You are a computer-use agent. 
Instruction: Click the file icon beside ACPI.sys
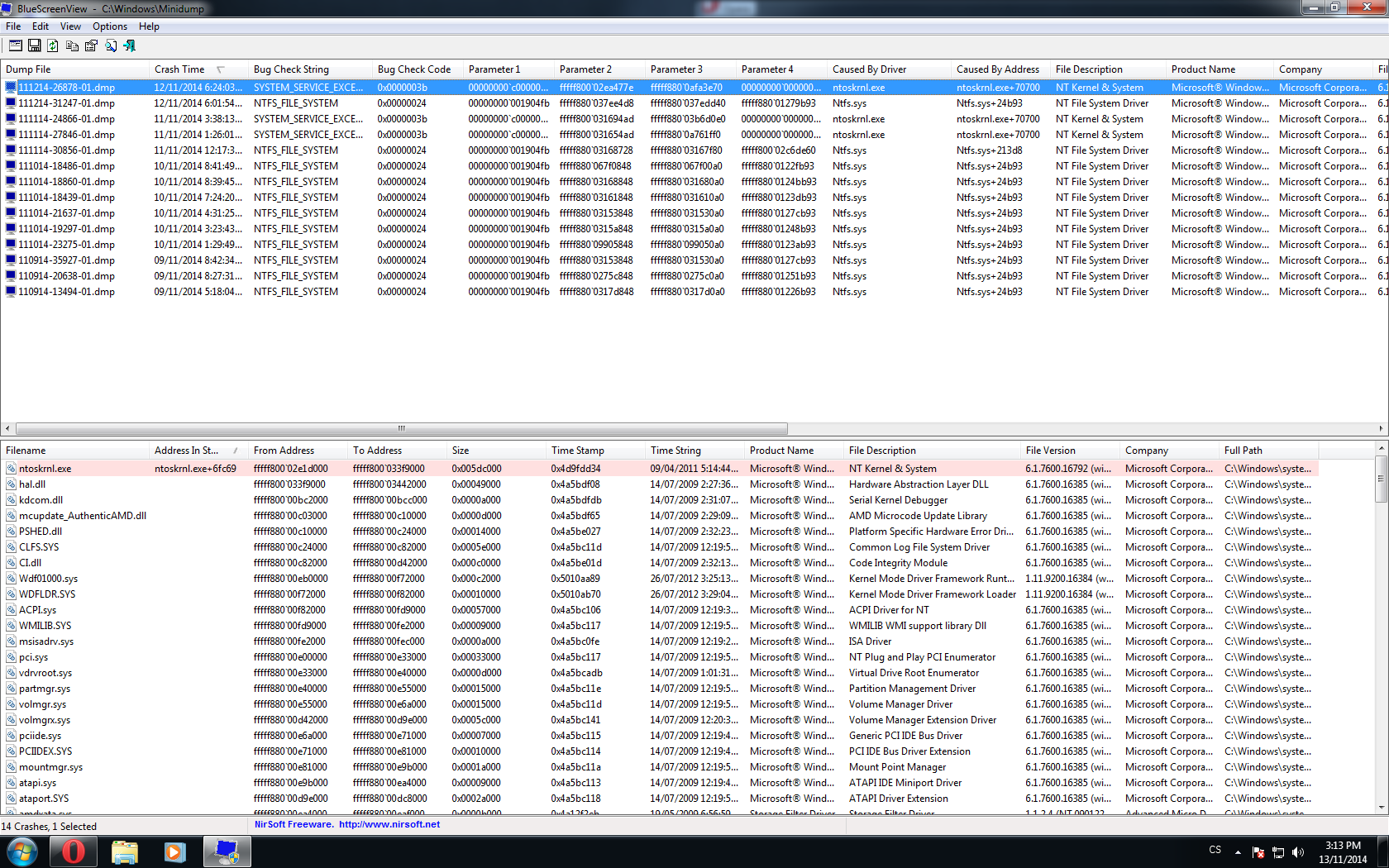11,610
